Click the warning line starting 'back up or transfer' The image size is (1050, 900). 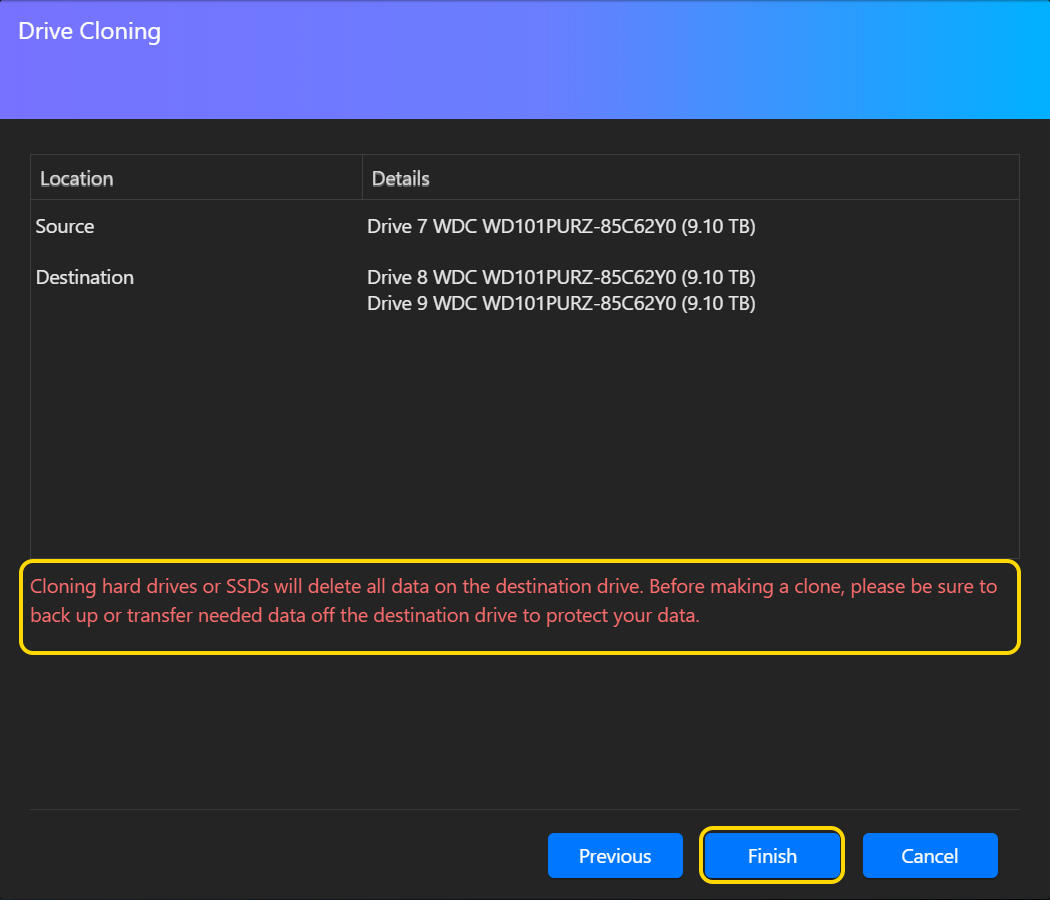pos(365,616)
